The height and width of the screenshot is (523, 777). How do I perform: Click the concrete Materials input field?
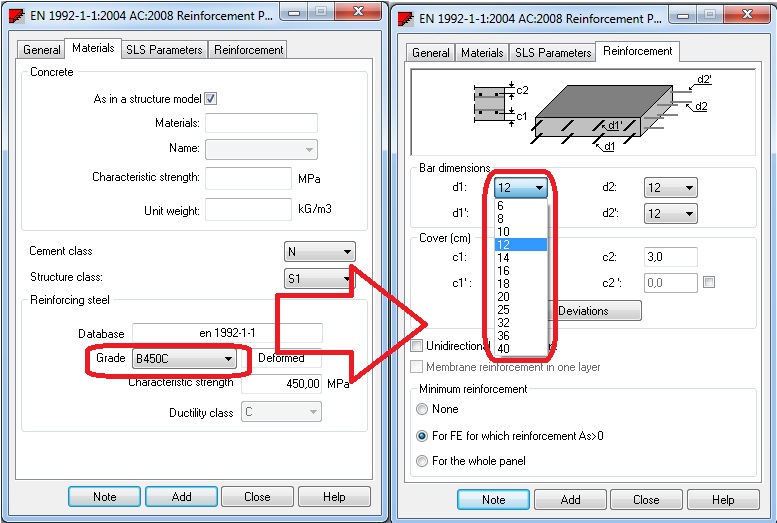click(x=261, y=123)
